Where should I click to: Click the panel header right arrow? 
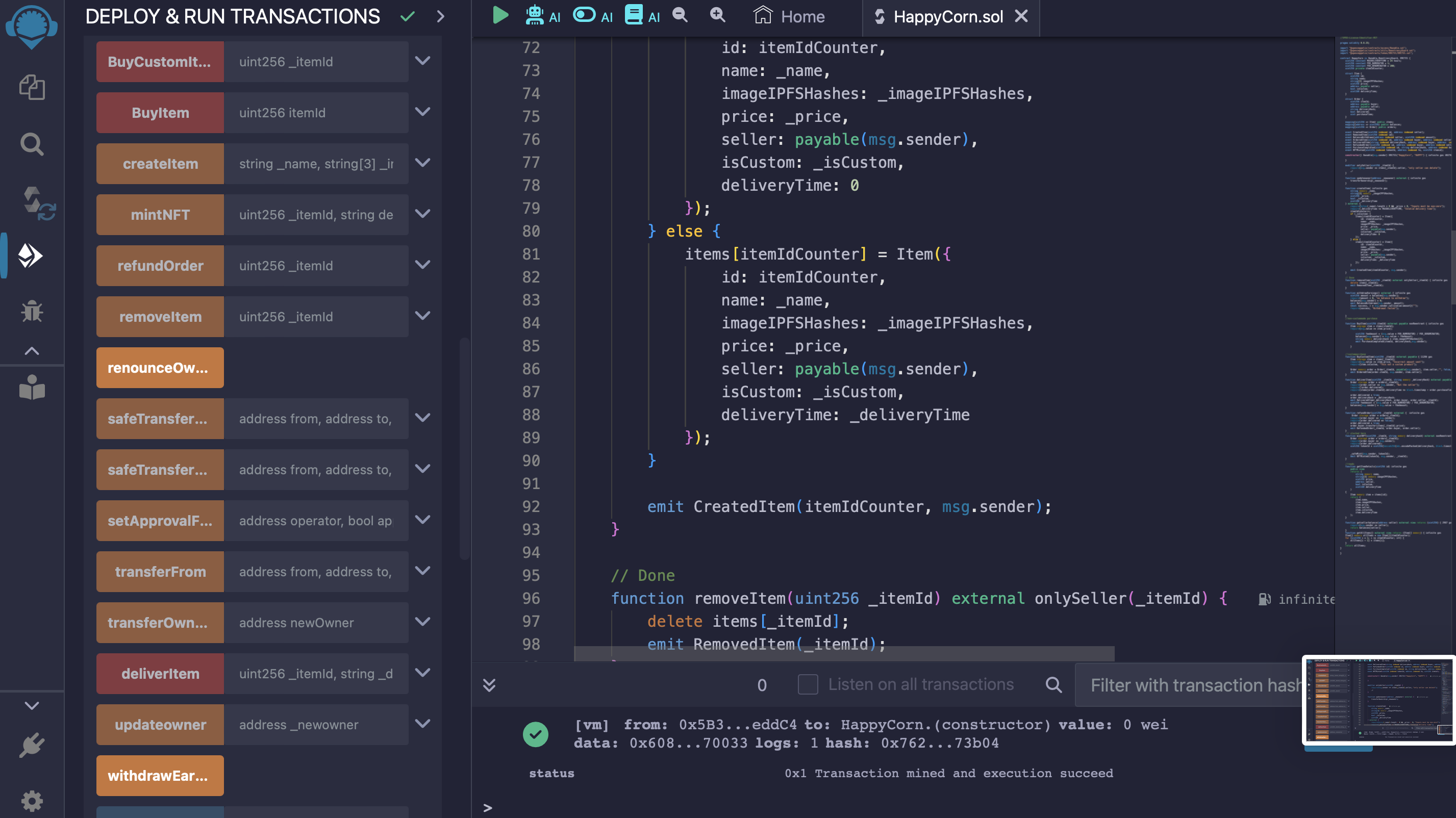(x=440, y=16)
